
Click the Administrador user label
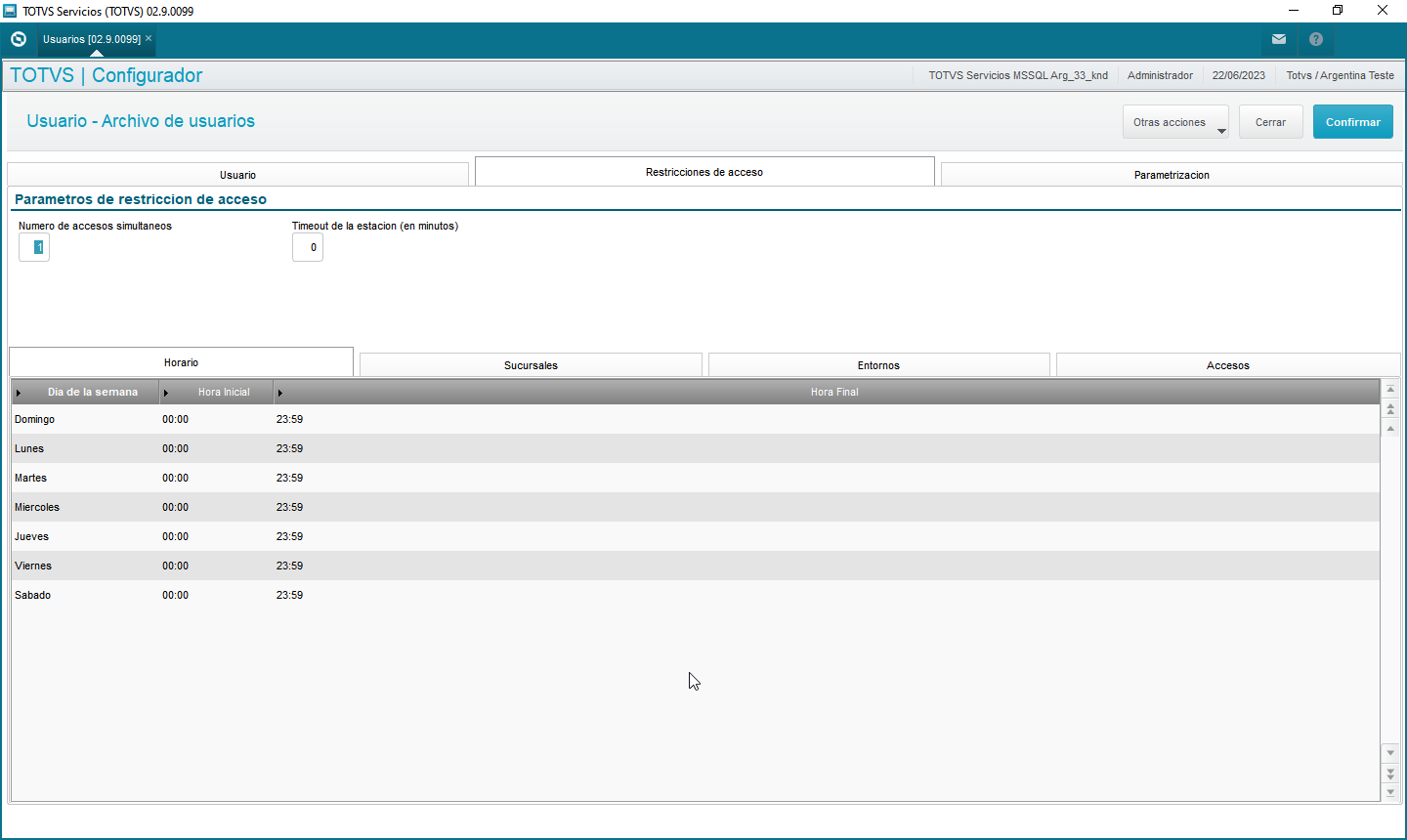pyautogui.click(x=1160, y=75)
